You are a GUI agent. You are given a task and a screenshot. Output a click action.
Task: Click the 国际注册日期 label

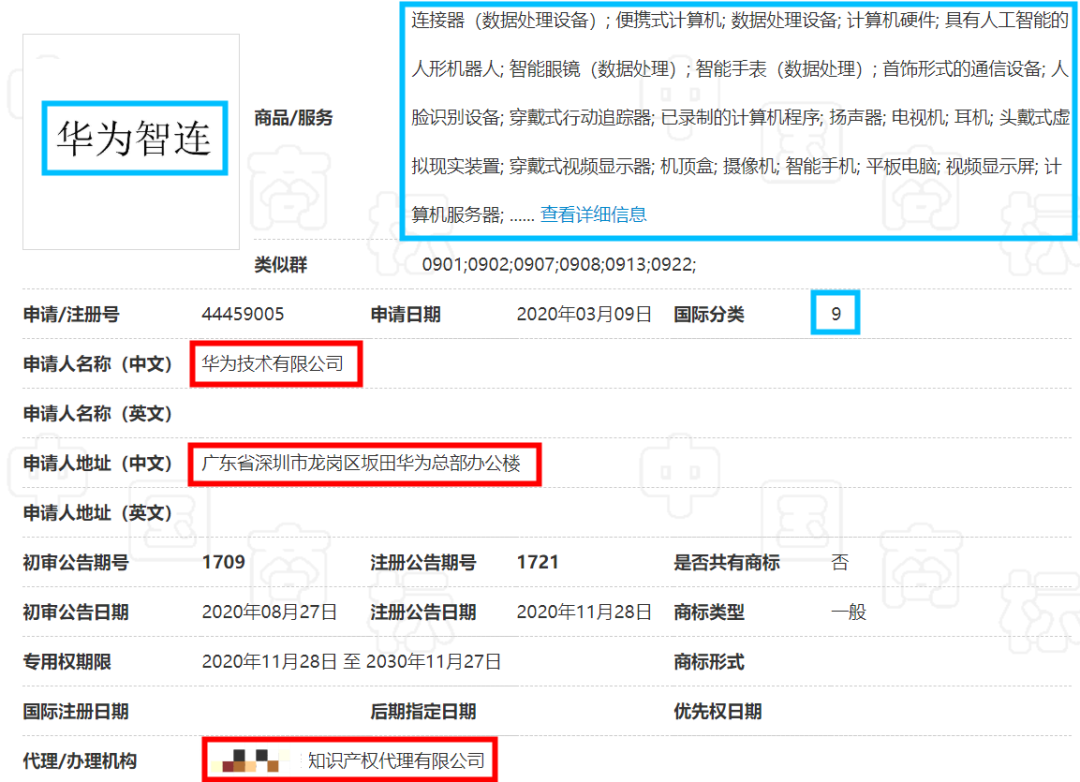point(76,711)
